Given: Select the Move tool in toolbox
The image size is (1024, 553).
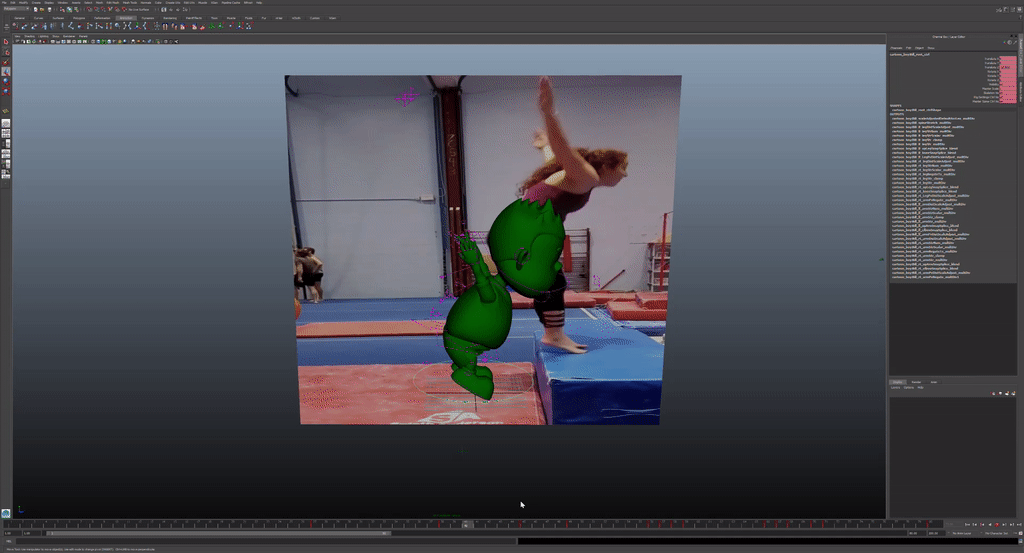Looking at the screenshot, I should click(x=6, y=72).
